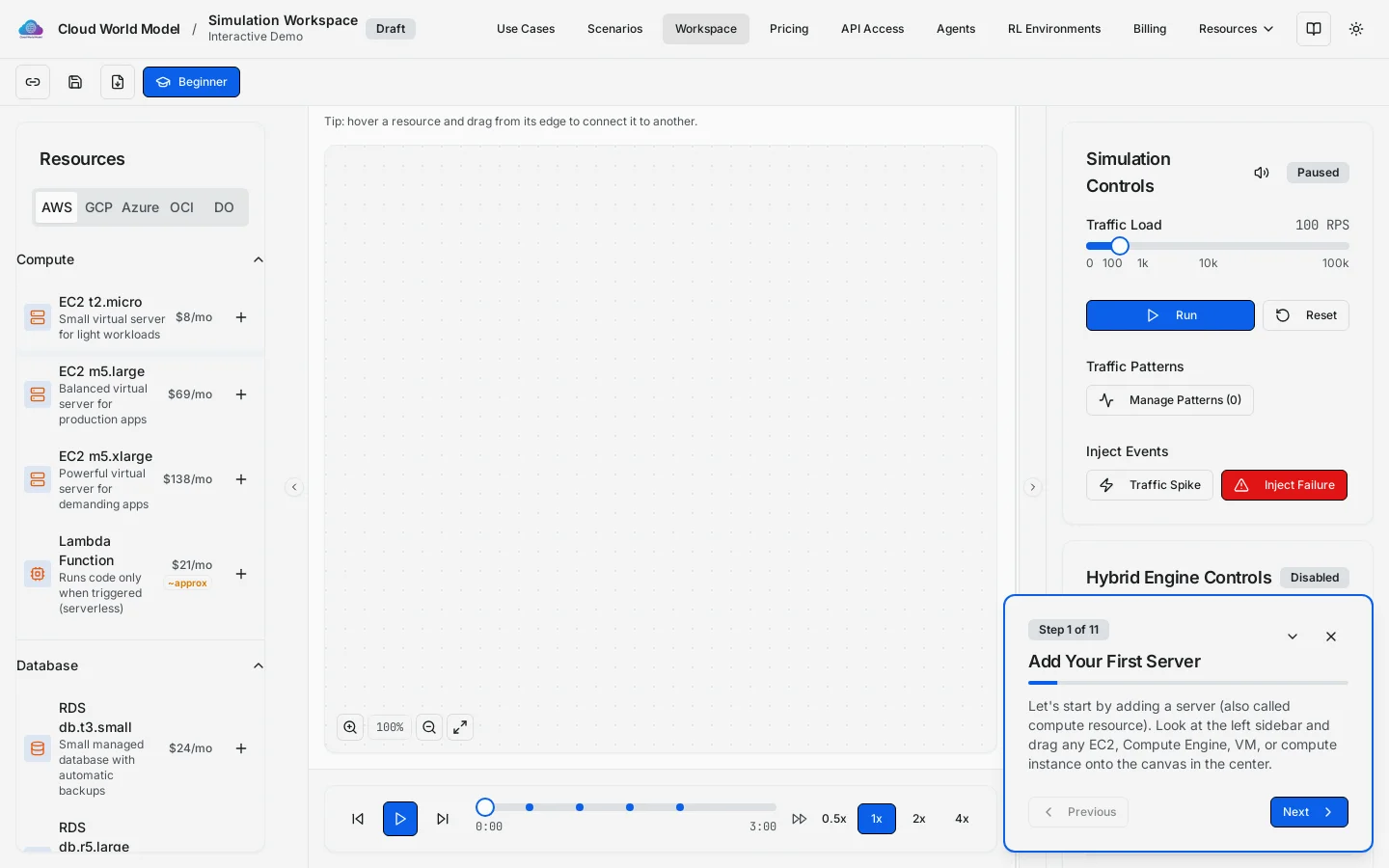The height and width of the screenshot is (868, 1389).
Task: Open Manage Patterns button
Action: coord(1170,400)
